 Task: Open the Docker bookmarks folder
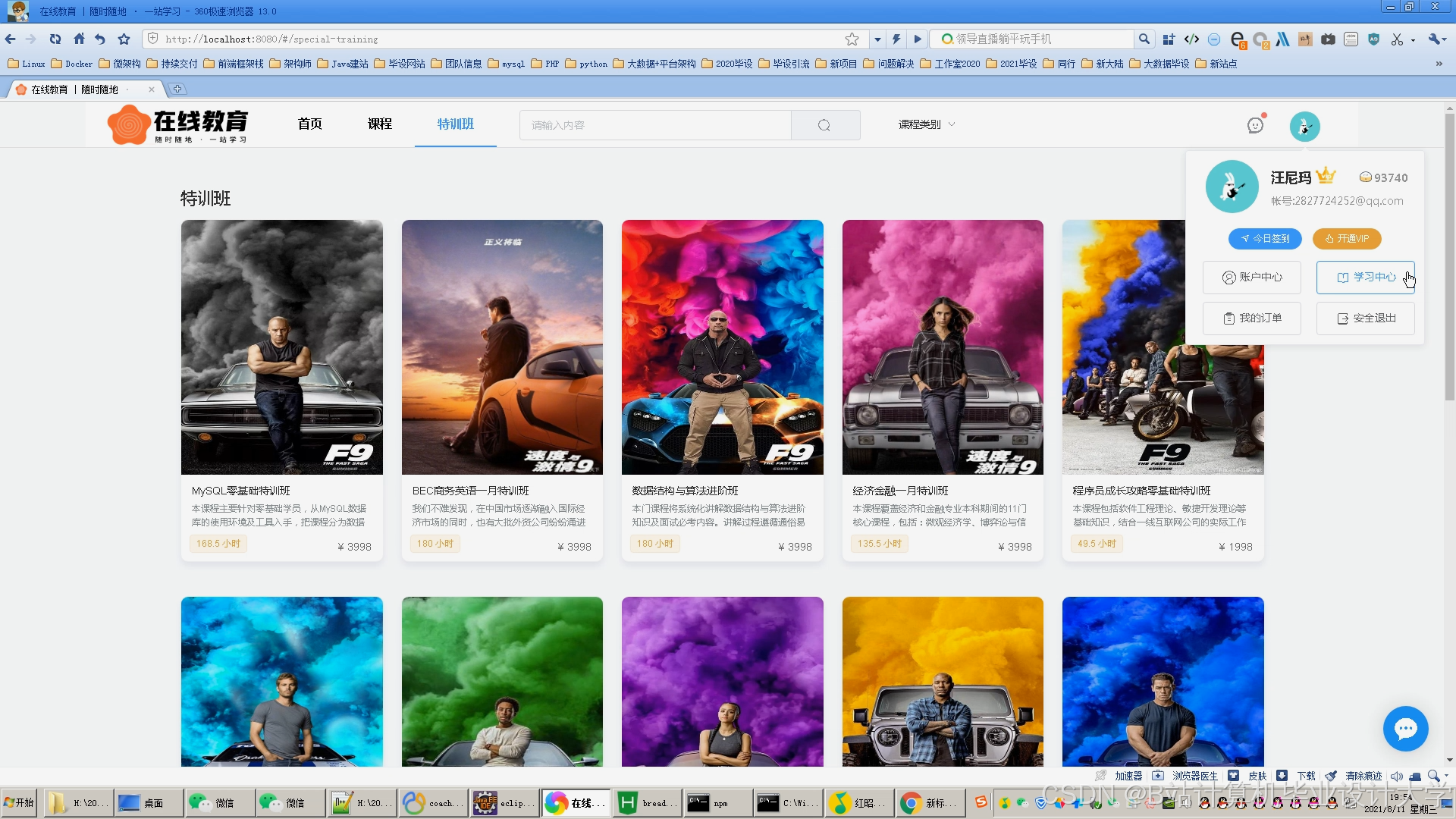coord(72,64)
